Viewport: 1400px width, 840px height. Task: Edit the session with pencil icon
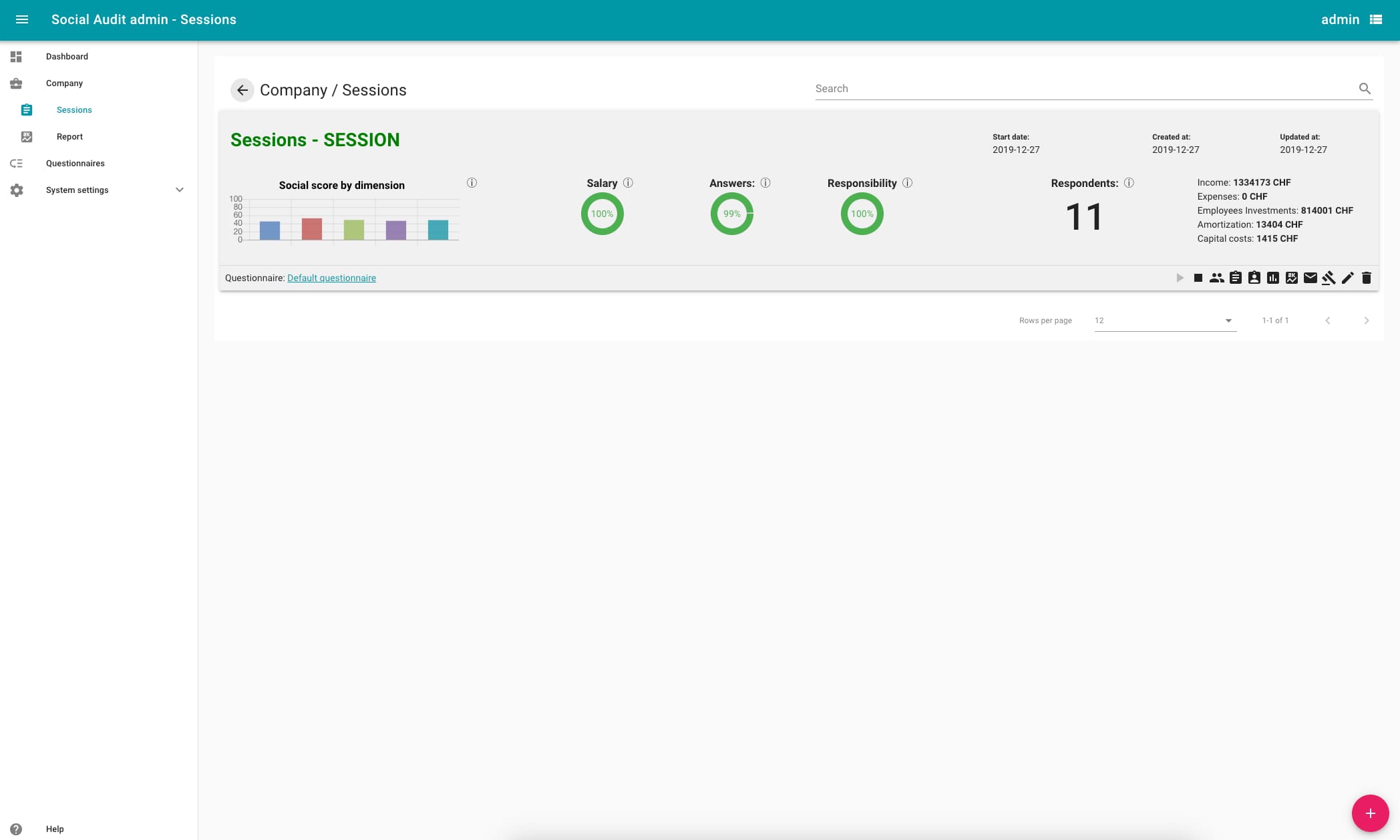coord(1348,278)
